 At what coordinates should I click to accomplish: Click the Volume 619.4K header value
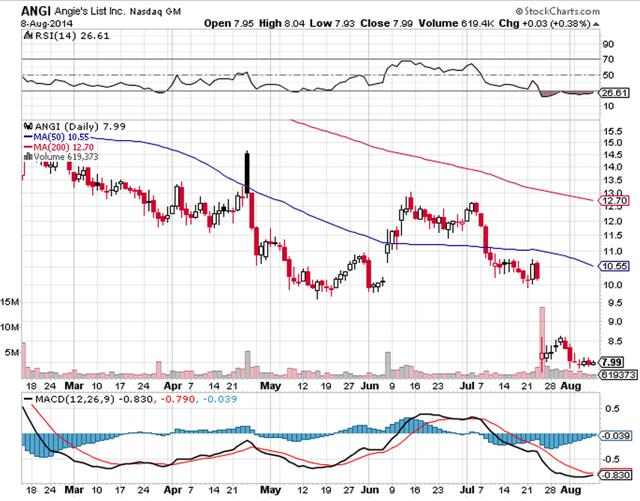click(x=456, y=24)
